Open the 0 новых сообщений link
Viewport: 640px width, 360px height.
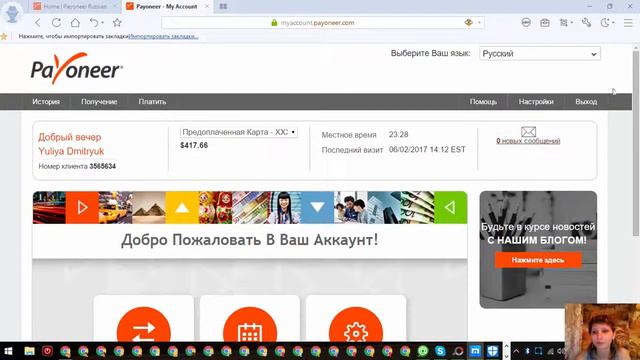(x=528, y=141)
